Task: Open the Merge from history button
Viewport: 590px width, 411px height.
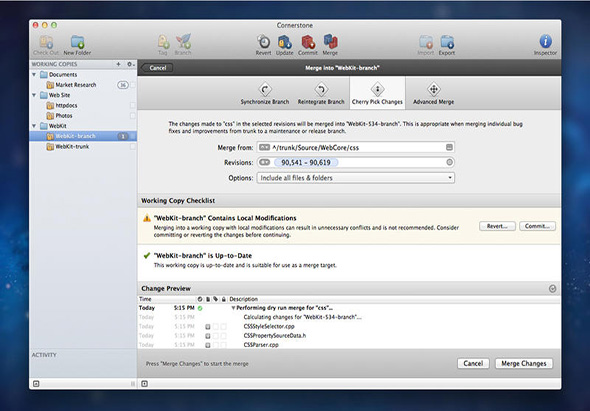Action: click(449, 147)
